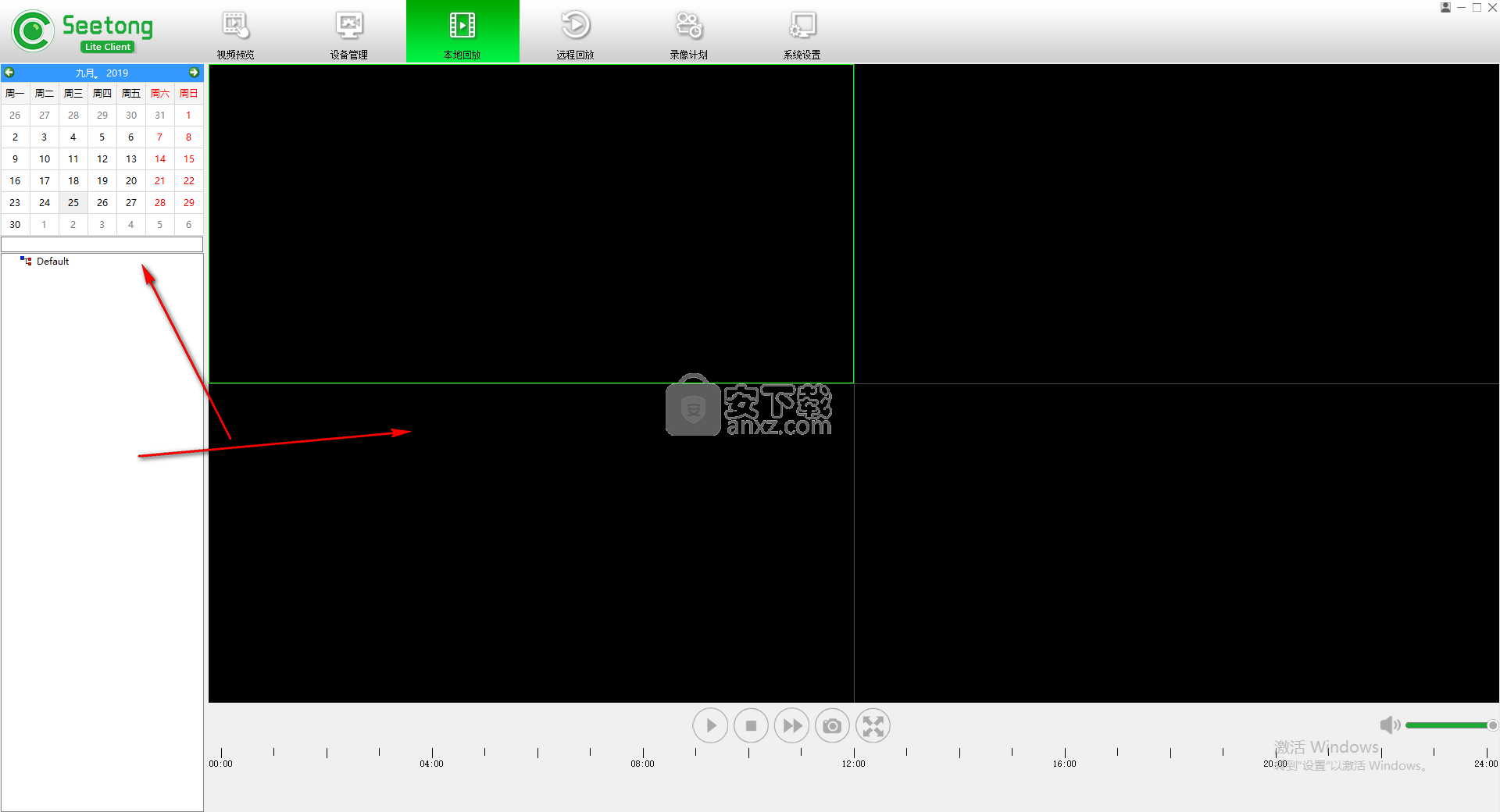Select the top-right video pane
The image size is (1500, 812).
point(1177,224)
